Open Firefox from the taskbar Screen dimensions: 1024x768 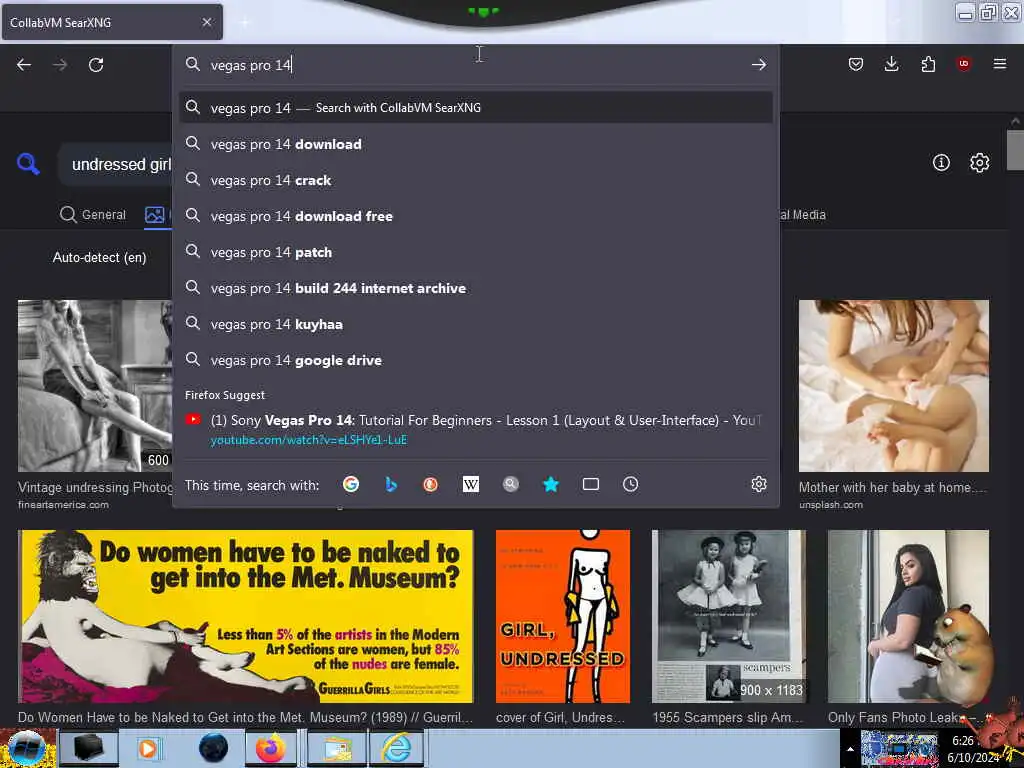point(270,748)
